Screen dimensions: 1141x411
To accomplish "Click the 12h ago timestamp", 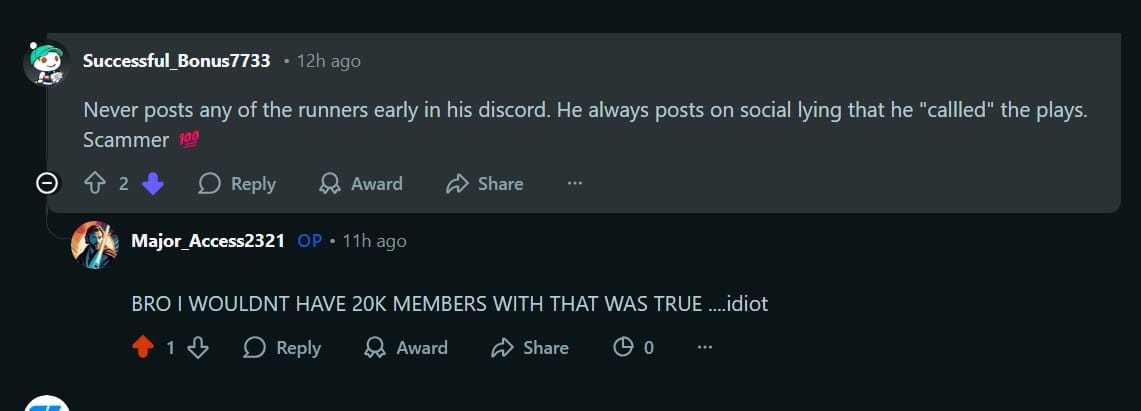I will click(x=328, y=61).
